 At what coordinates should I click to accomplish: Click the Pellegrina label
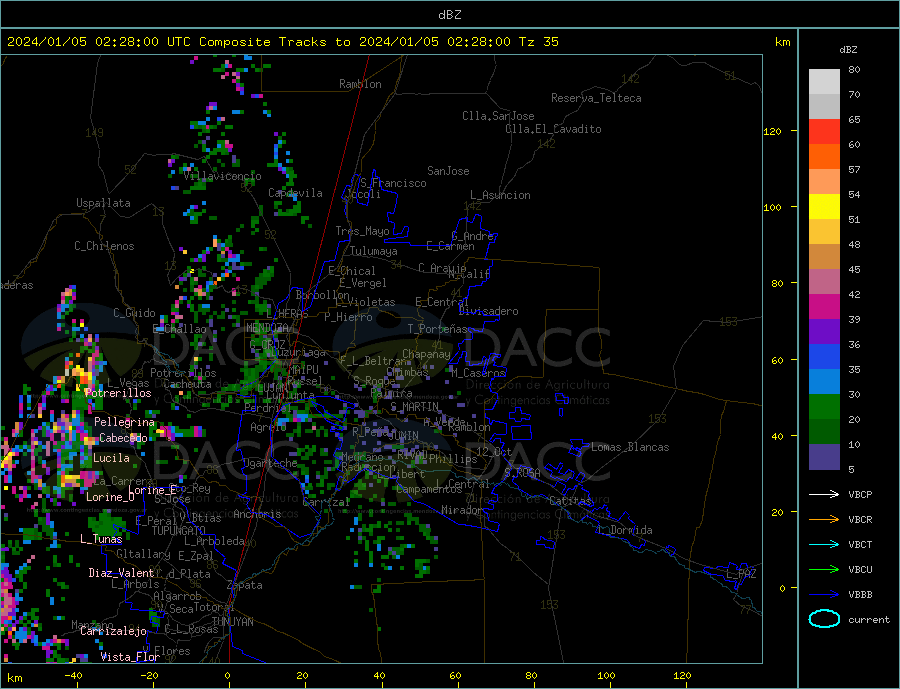click(x=125, y=422)
